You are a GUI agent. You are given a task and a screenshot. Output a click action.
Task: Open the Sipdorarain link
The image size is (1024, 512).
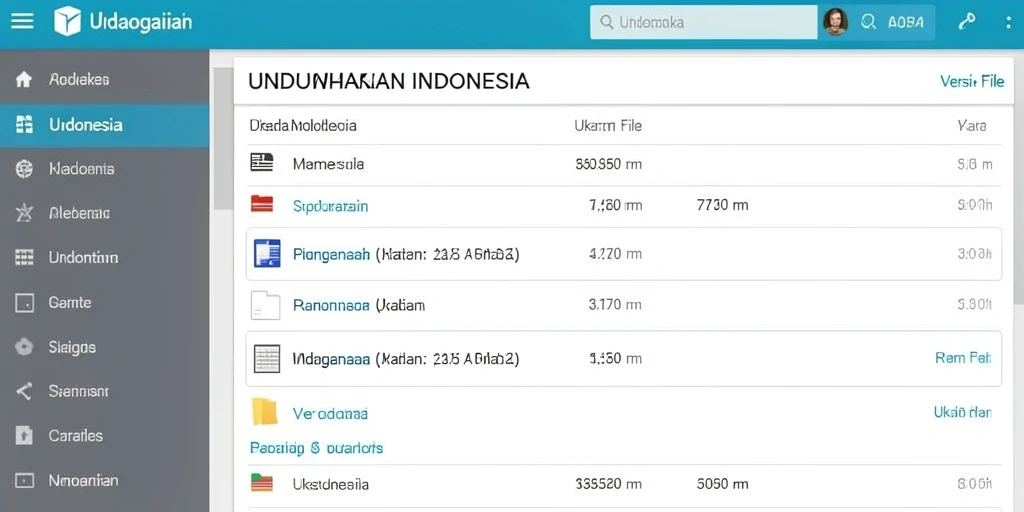[x=330, y=207]
